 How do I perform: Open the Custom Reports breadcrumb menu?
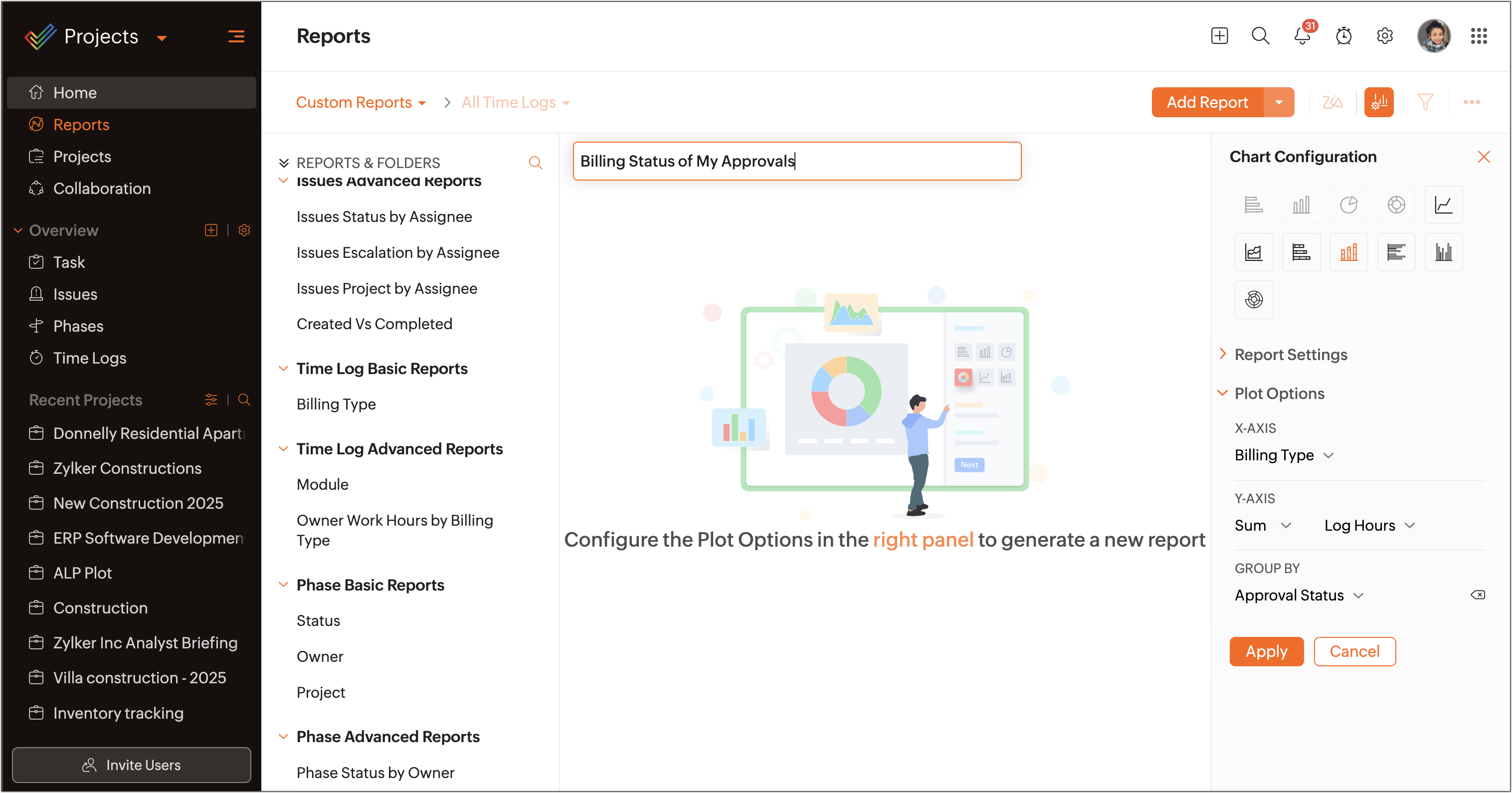(x=361, y=102)
